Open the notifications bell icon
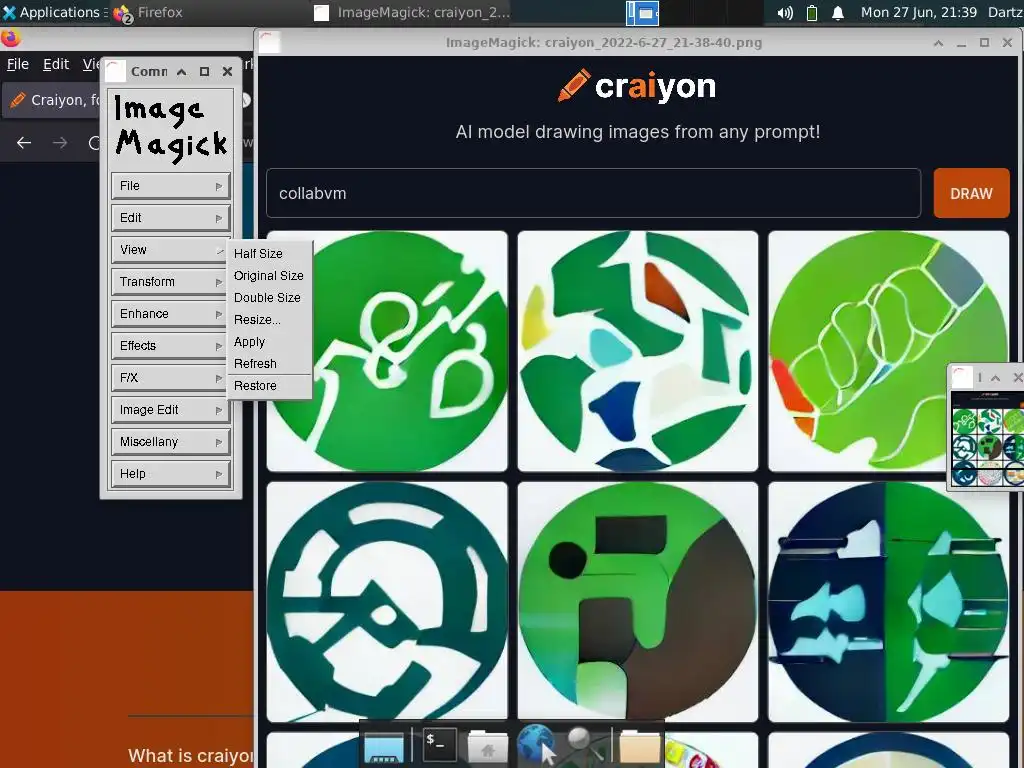 point(838,12)
